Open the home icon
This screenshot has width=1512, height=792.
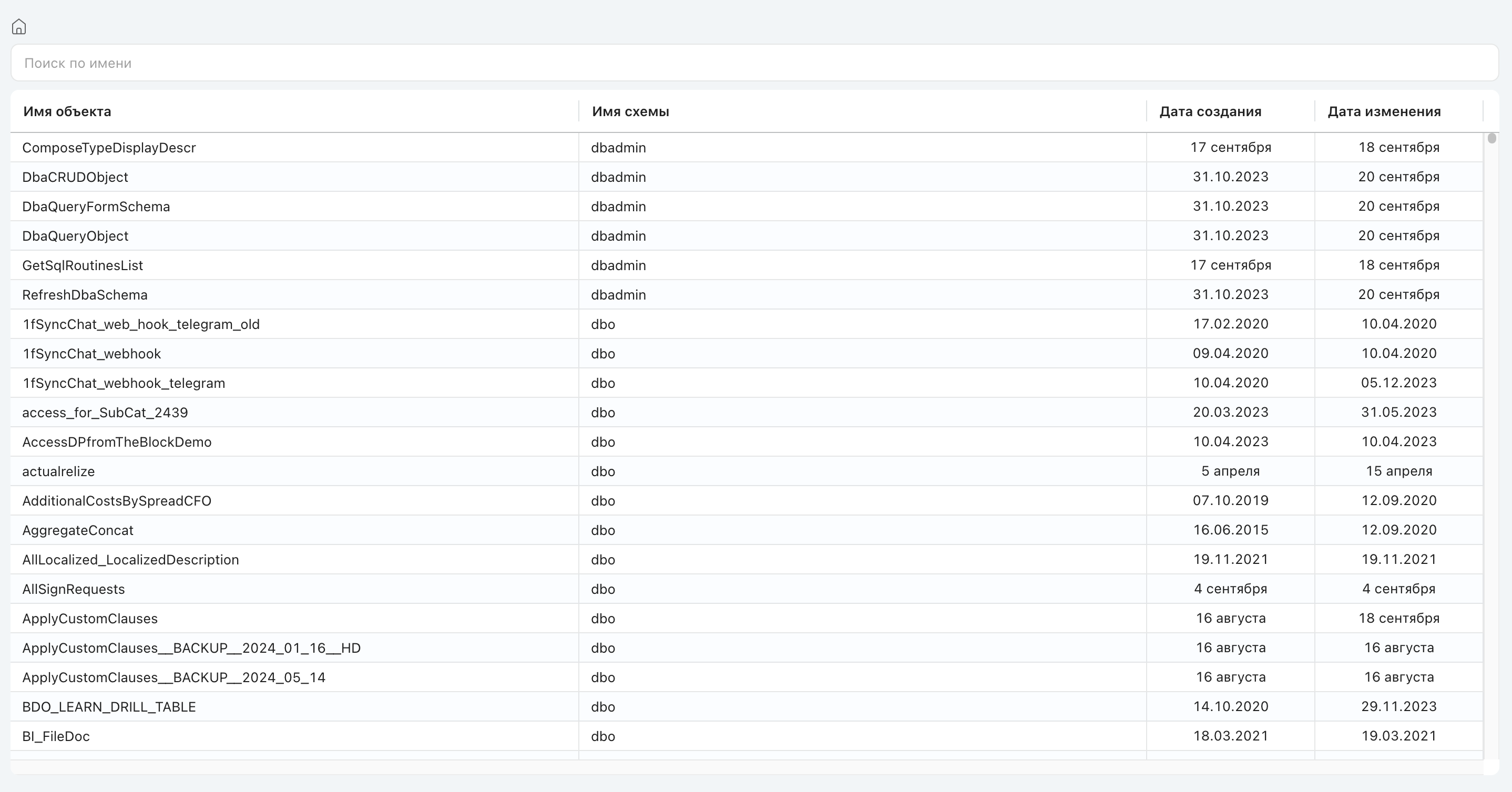tap(19, 27)
